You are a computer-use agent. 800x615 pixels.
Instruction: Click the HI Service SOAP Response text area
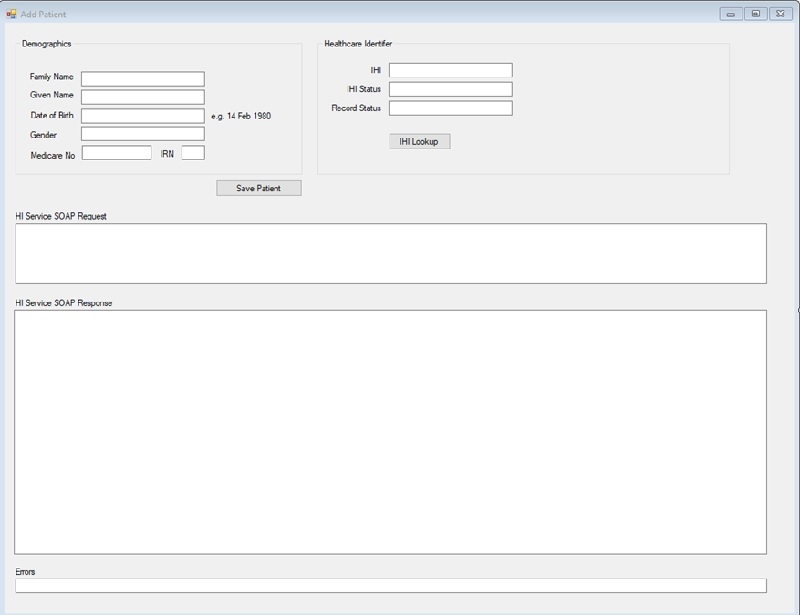pyautogui.click(x=390, y=430)
